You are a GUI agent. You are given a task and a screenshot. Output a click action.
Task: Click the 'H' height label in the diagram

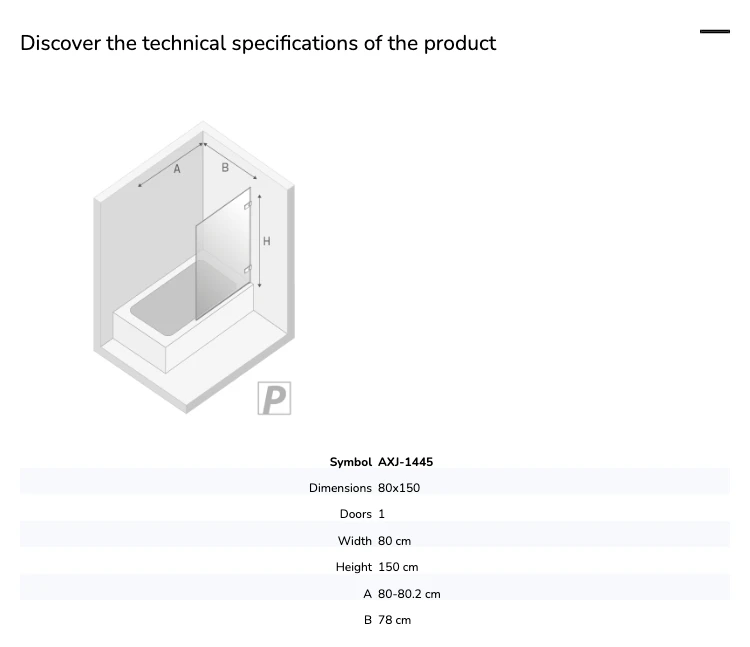[x=267, y=241]
